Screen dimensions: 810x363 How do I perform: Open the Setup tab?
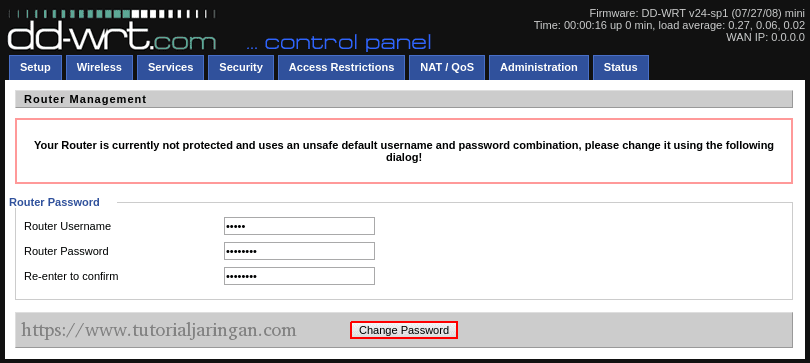tap(35, 68)
